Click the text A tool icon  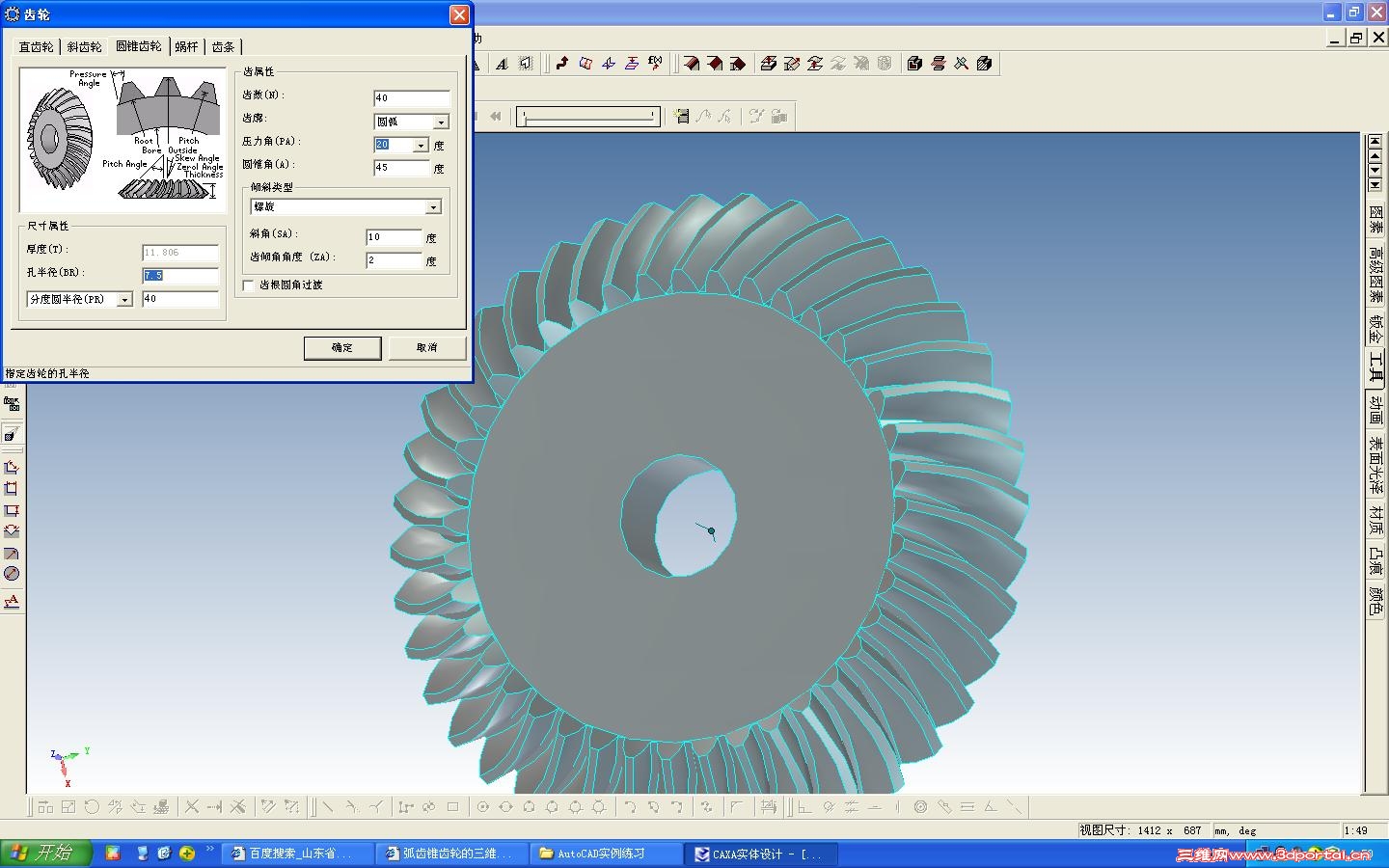tap(503, 64)
